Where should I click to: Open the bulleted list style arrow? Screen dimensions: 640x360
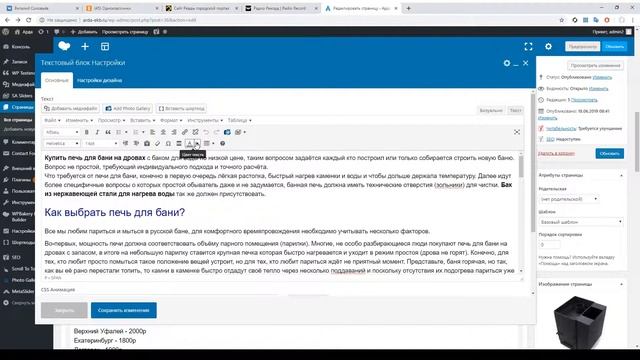pyautogui.click(x=126, y=132)
